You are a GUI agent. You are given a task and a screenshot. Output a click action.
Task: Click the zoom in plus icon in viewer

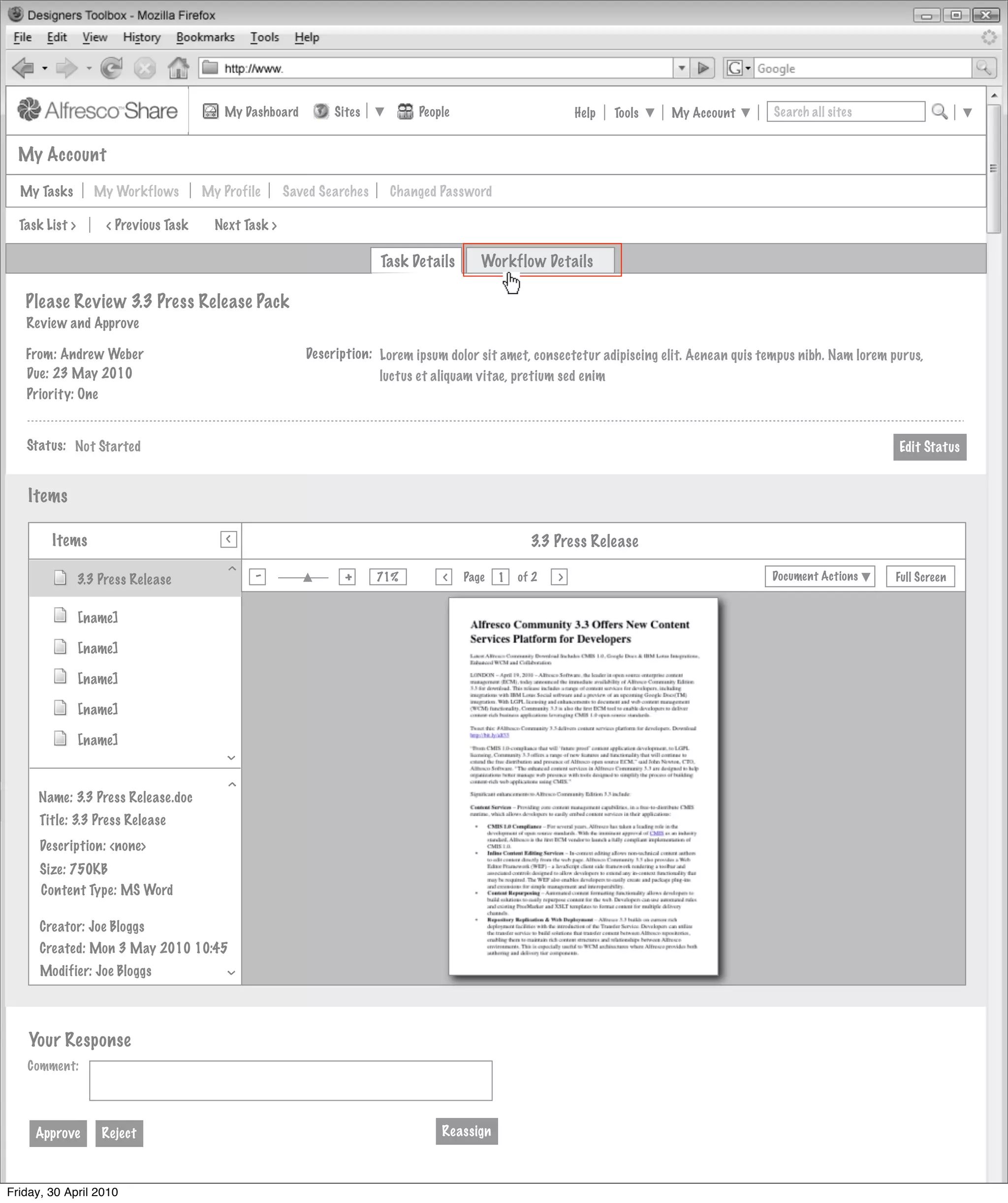(347, 577)
